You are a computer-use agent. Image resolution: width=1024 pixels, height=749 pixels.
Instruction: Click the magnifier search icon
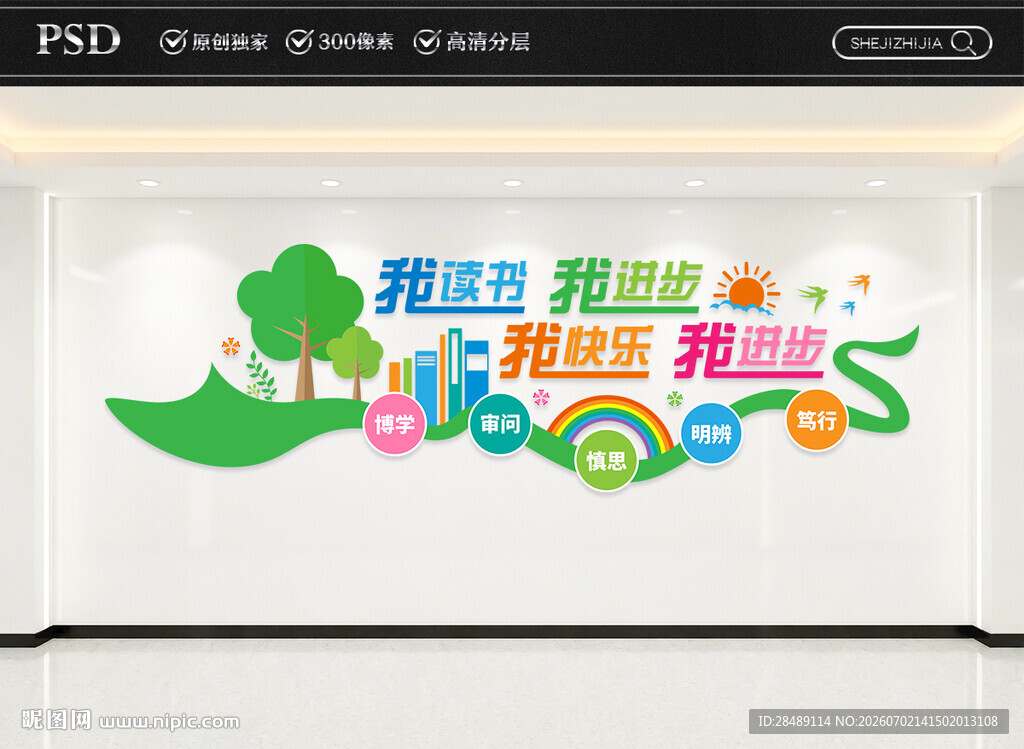click(964, 43)
